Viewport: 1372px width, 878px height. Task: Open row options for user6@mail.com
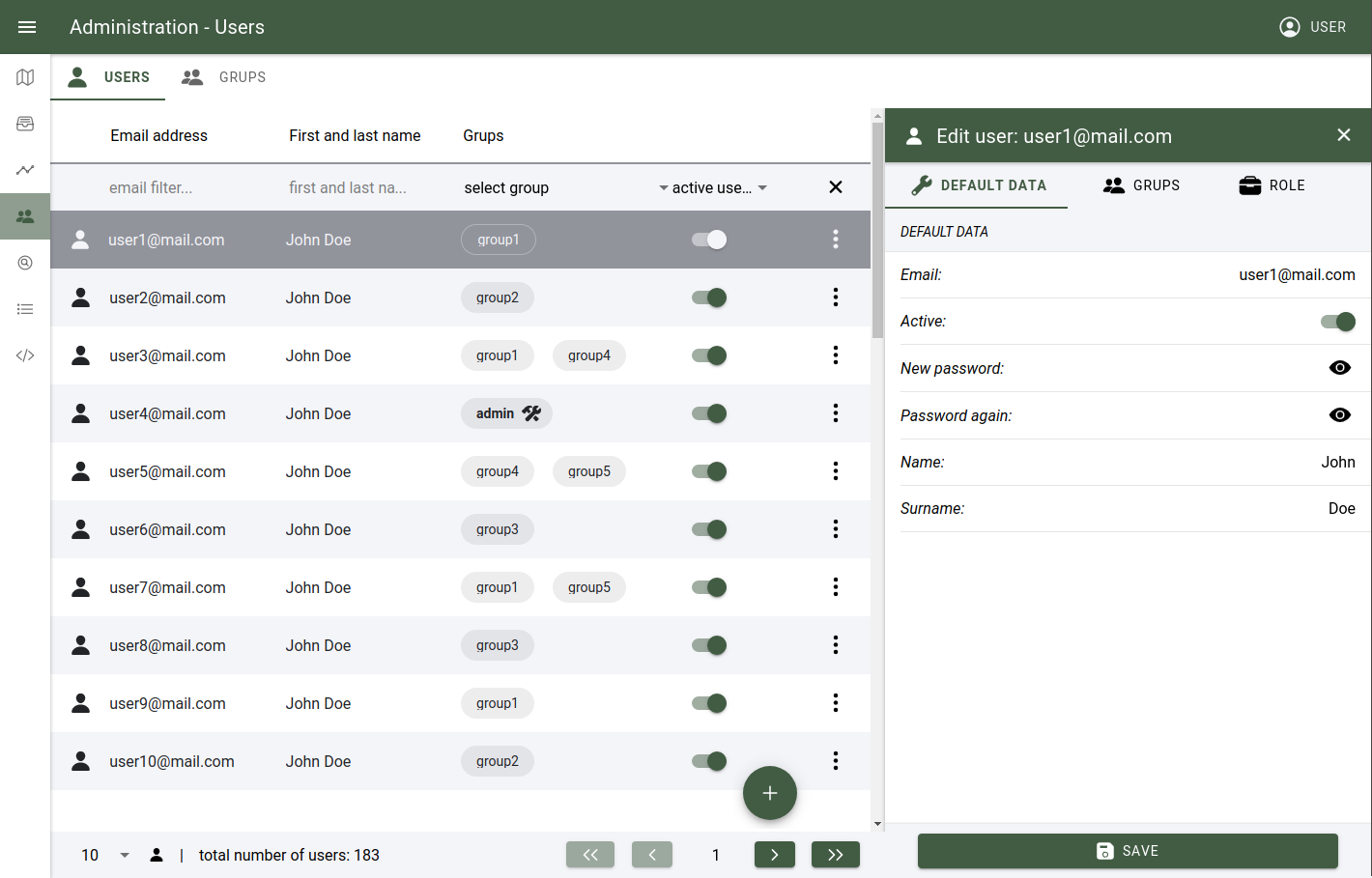click(x=836, y=529)
